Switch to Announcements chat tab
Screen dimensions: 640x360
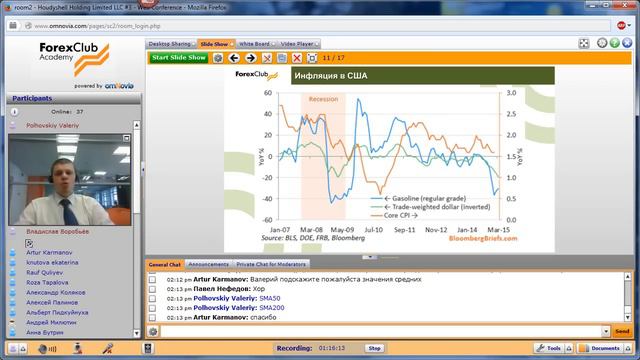pyautogui.click(x=208, y=264)
